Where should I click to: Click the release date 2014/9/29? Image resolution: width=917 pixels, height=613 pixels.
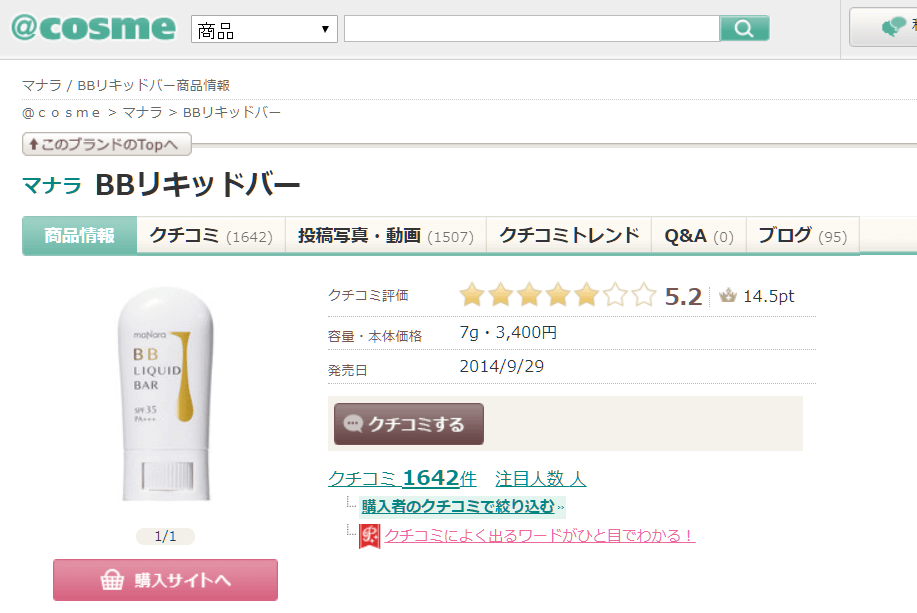[x=502, y=366]
